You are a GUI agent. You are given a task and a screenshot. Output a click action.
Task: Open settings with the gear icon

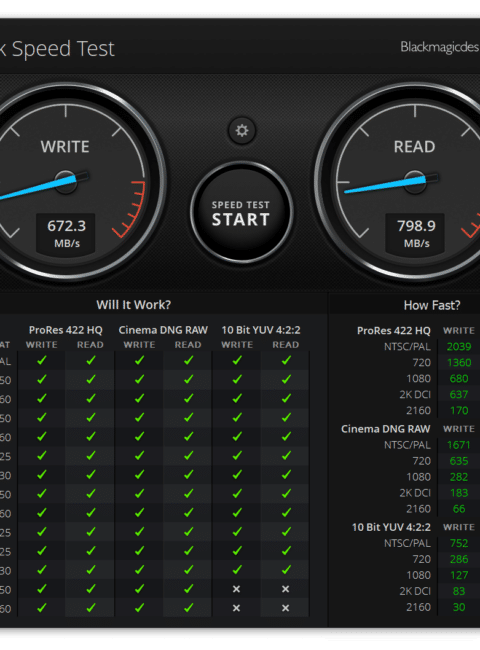tap(242, 131)
